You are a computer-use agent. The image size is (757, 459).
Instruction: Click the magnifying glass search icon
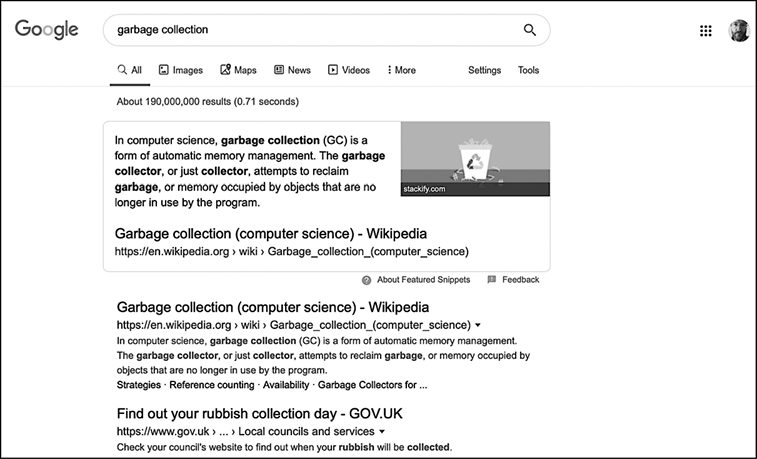click(x=529, y=30)
